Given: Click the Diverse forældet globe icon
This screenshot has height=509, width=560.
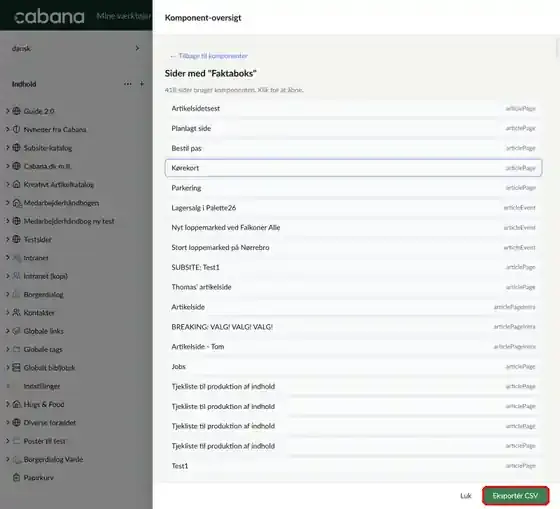Looking at the screenshot, I should (x=16, y=423).
